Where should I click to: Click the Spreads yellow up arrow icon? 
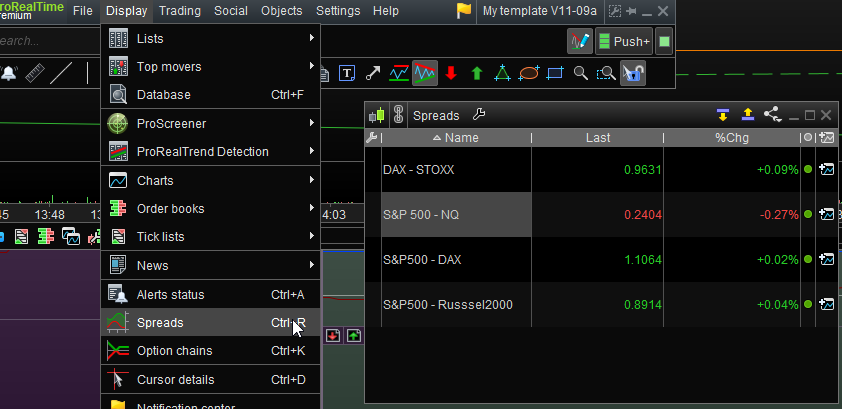[747, 114]
